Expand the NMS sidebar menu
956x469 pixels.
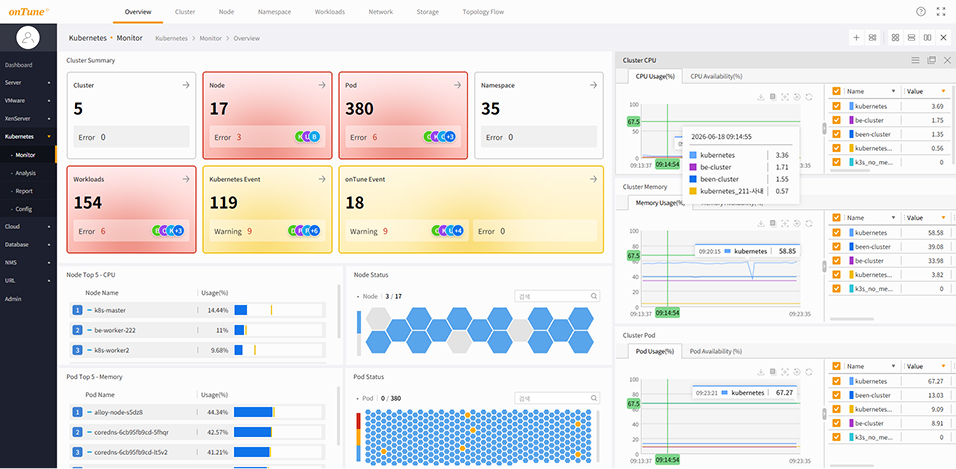(28, 262)
